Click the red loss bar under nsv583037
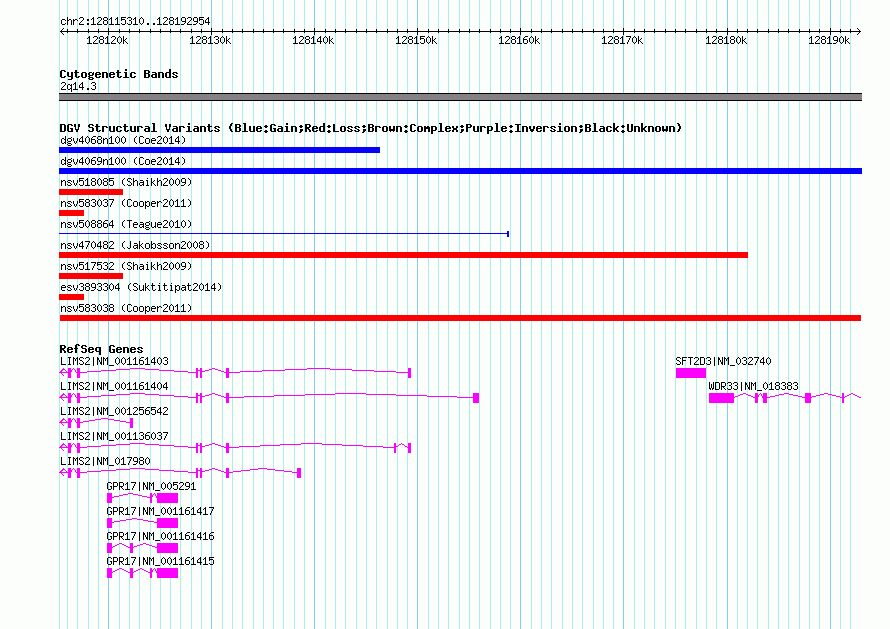This screenshot has height=629, width=890. click(72, 213)
